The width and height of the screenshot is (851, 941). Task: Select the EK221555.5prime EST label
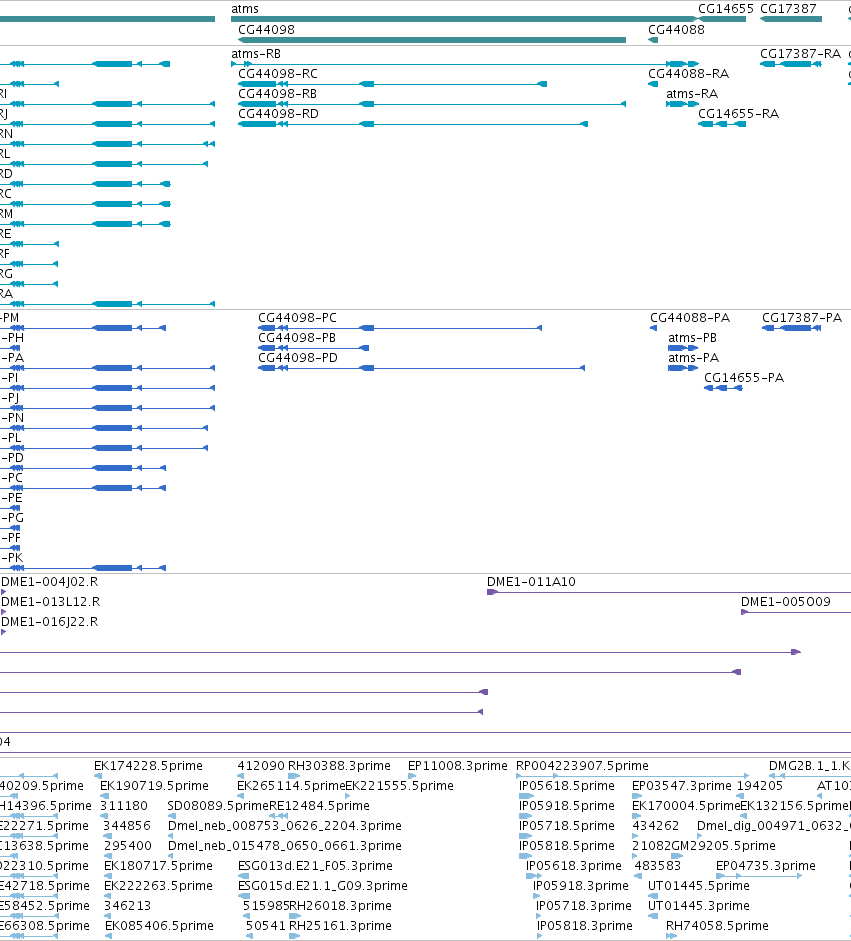point(399,786)
